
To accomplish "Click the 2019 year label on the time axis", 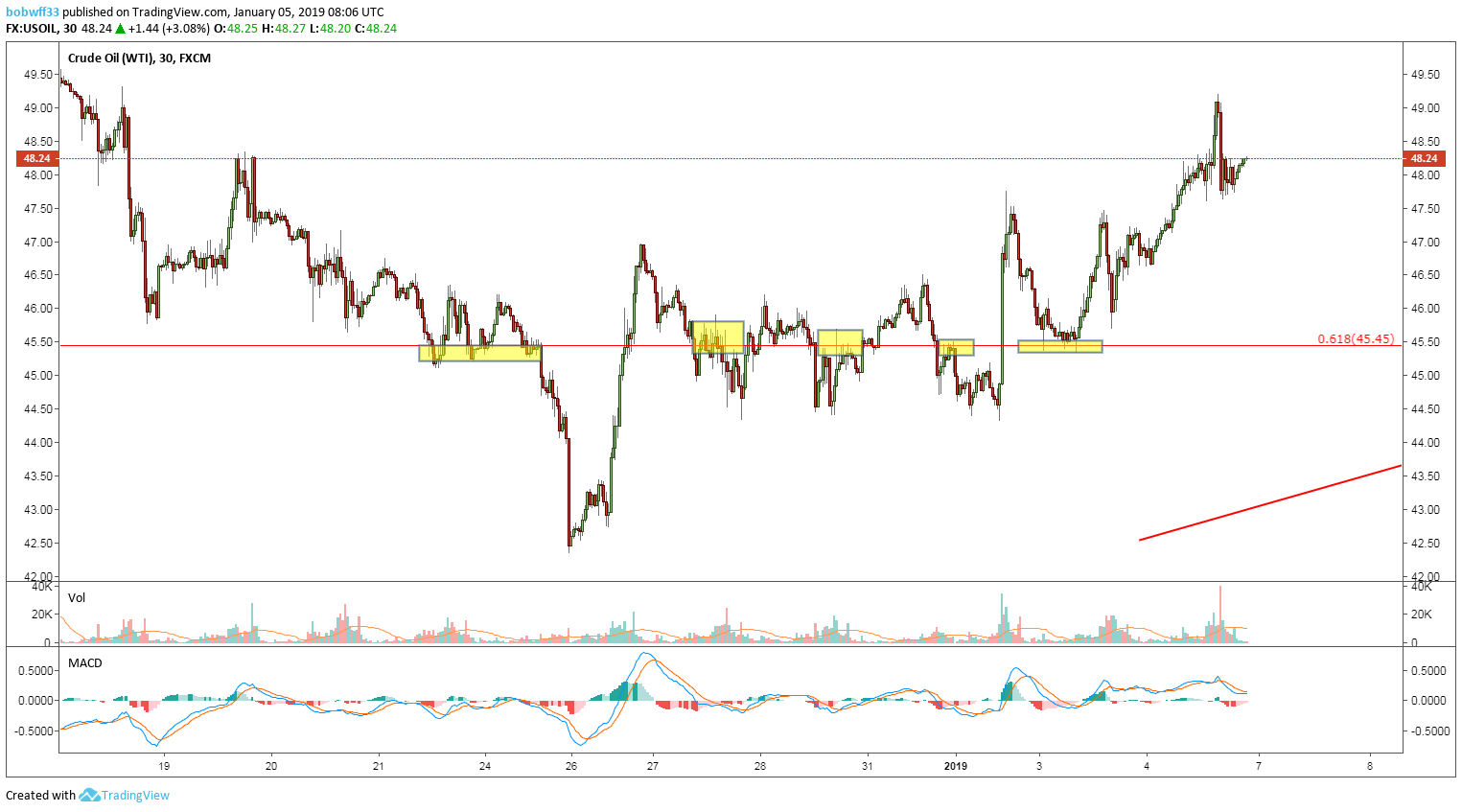I will [x=956, y=766].
